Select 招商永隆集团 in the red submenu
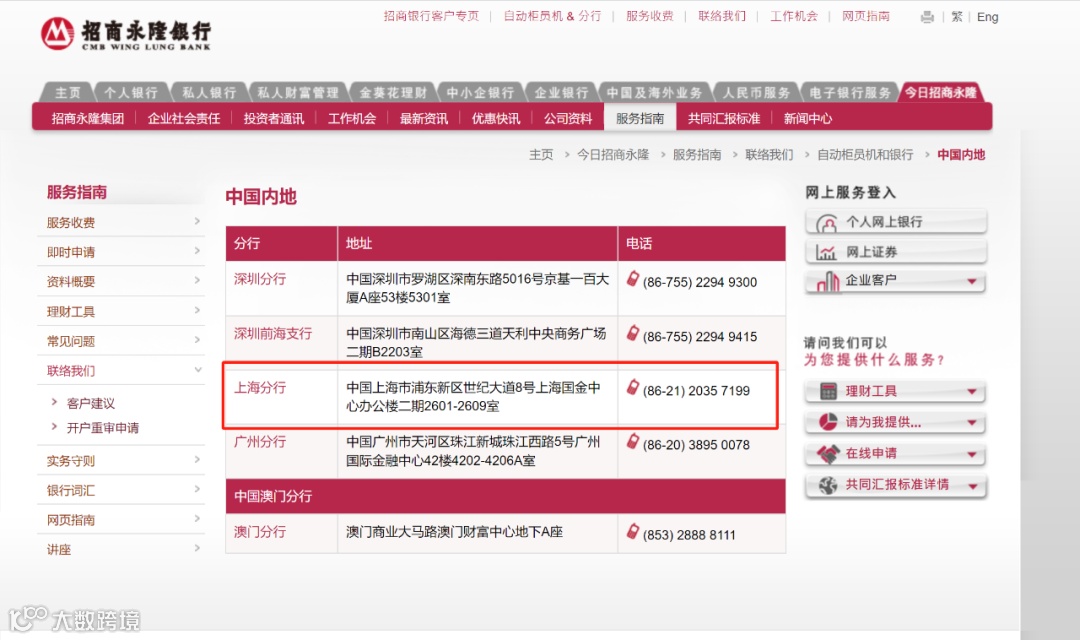This screenshot has height=640, width=1080. coord(87,118)
